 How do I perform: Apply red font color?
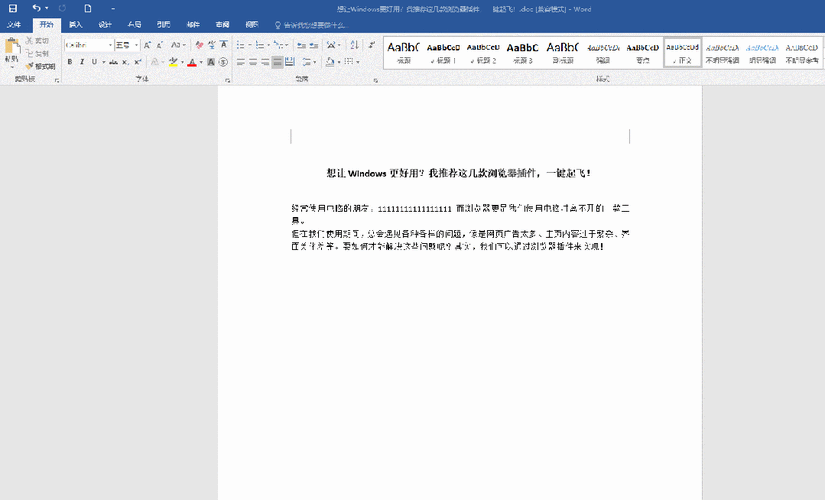pos(192,62)
